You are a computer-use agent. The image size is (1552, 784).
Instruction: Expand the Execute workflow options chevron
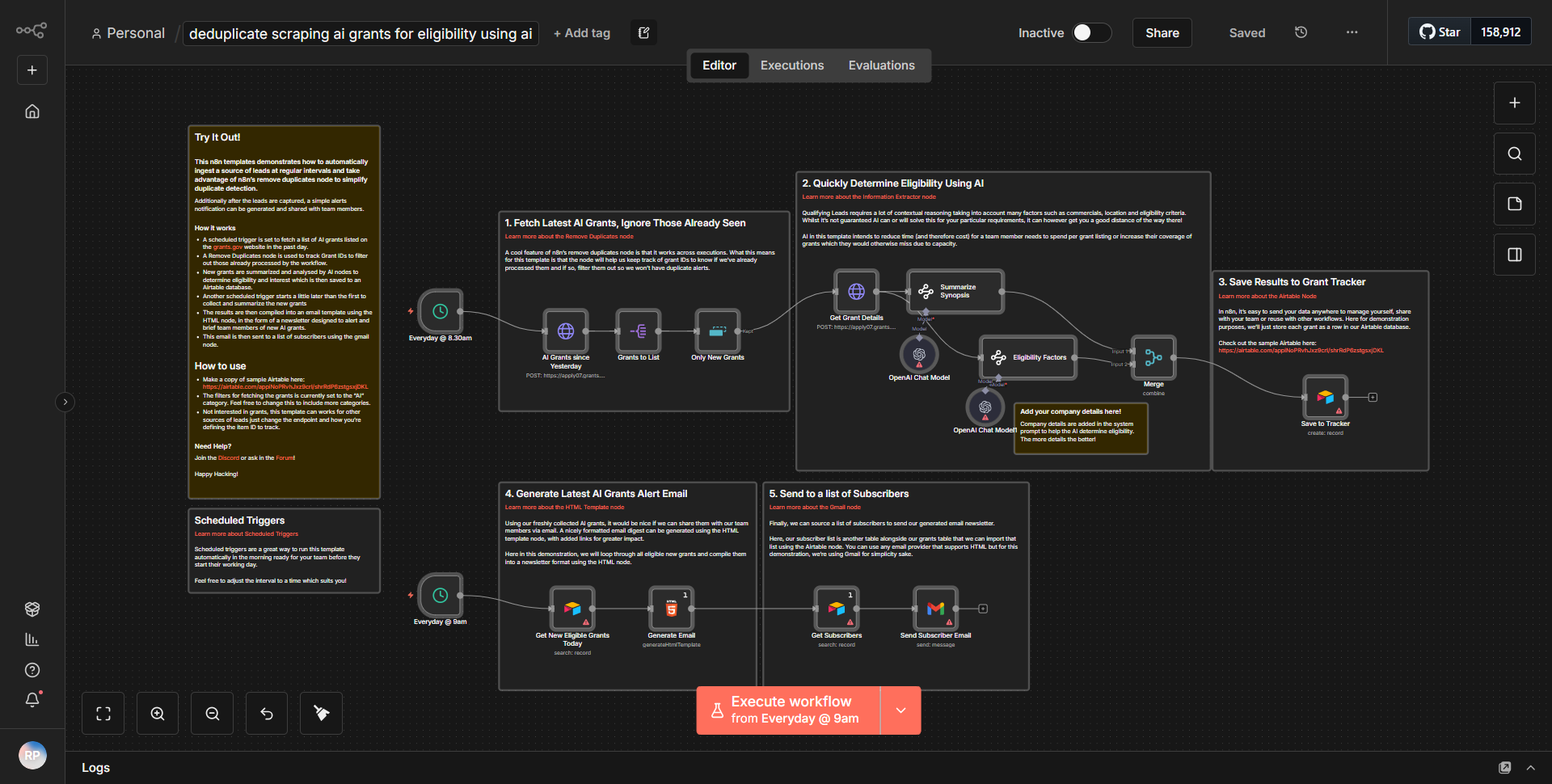[900, 710]
